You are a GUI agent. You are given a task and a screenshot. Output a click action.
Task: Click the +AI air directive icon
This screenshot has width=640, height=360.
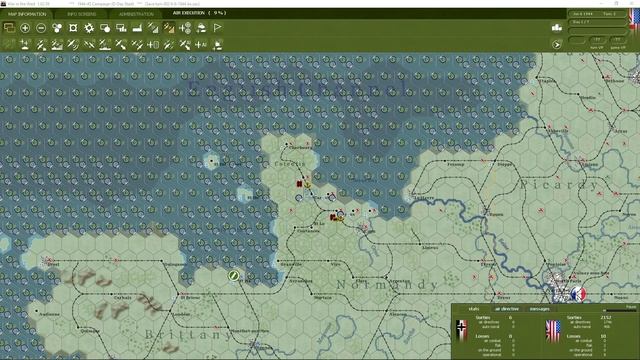click(201, 44)
